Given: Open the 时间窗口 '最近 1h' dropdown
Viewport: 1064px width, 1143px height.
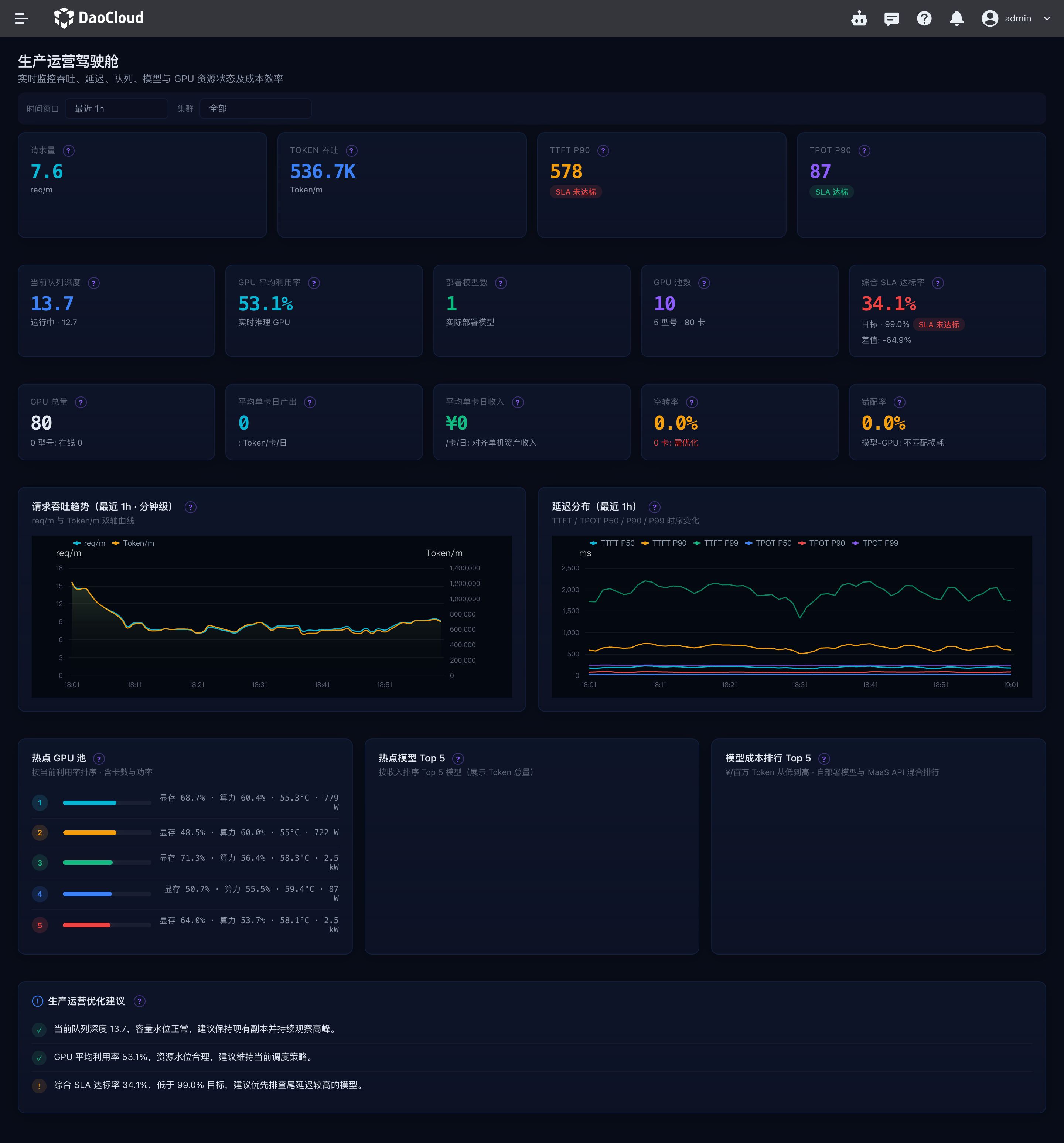Looking at the screenshot, I should (116, 109).
